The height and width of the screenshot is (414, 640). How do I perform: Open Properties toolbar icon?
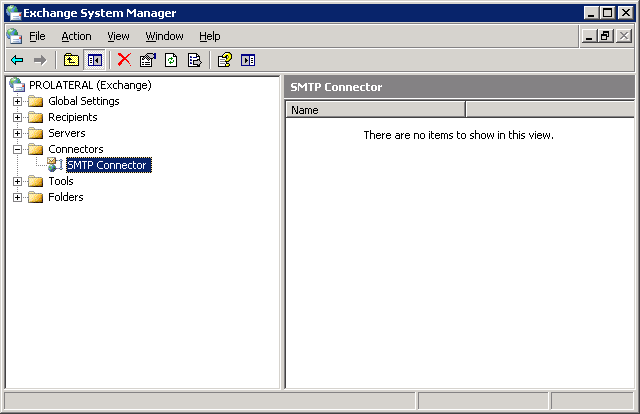[x=147, y=60]
